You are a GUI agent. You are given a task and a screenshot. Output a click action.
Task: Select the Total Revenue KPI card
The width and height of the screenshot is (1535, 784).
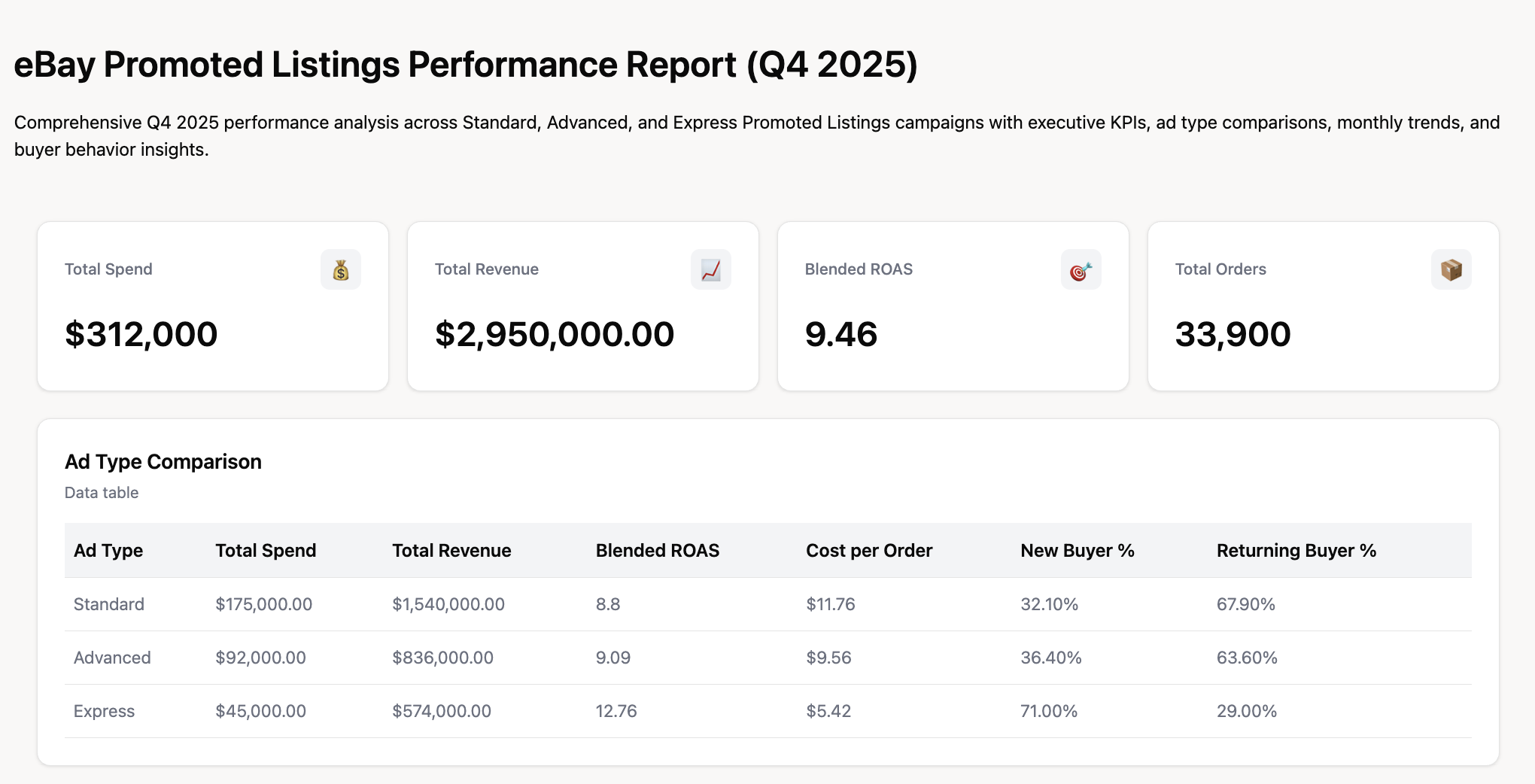tap(583, 305)
